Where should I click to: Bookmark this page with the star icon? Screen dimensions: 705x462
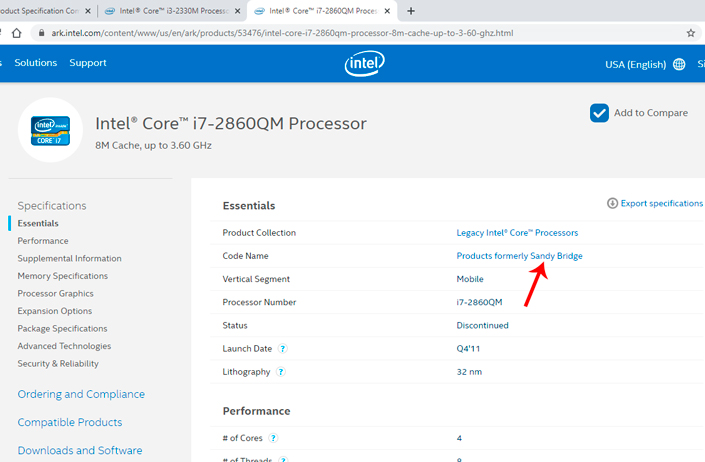pyautogui.click(x=691, y=33)
